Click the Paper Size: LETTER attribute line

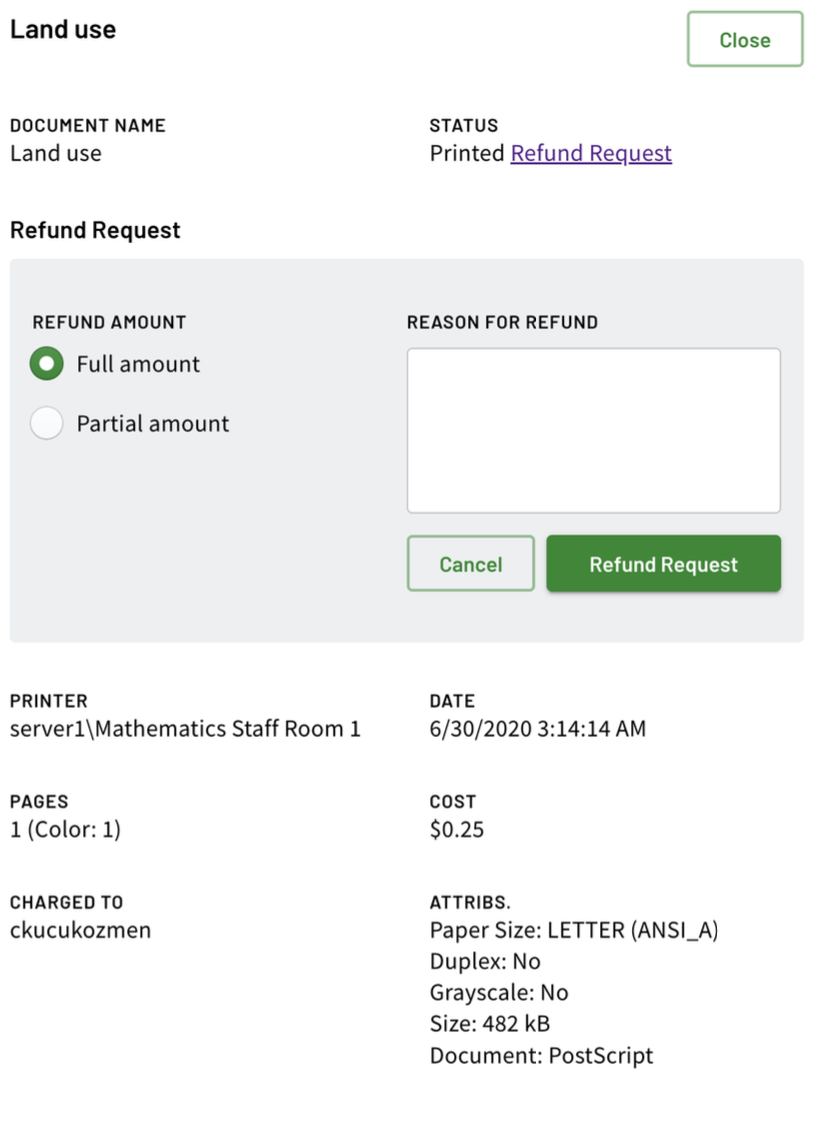point(574,930)
